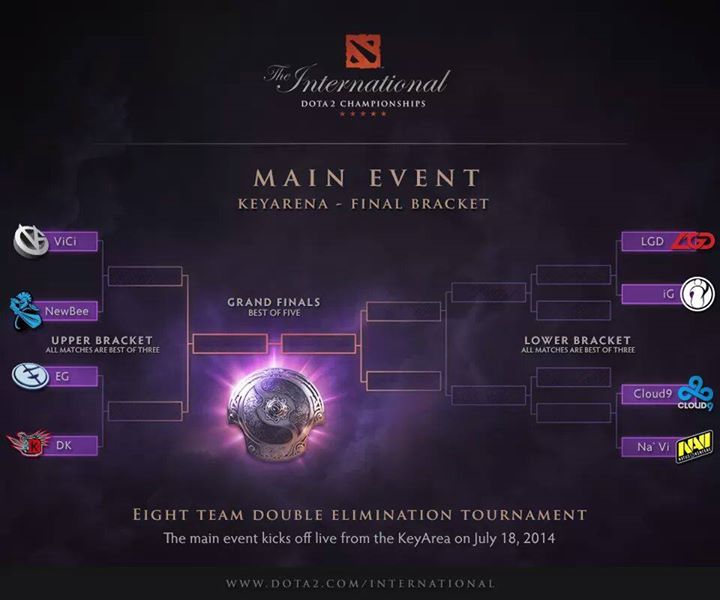Select the Na'Vi team name slot

[x=648, y=446]
